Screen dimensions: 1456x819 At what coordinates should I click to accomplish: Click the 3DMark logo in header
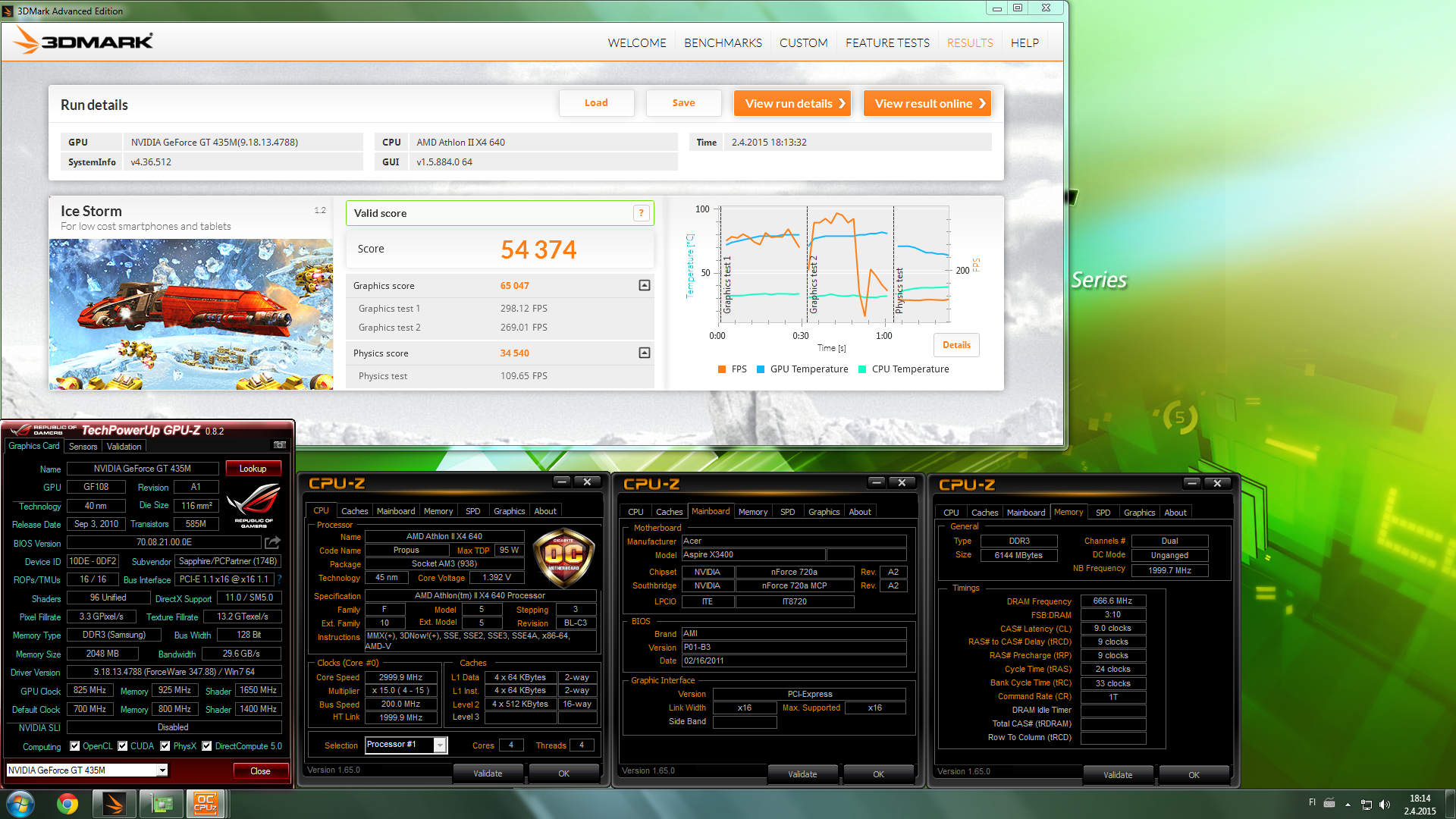[84, 41]
